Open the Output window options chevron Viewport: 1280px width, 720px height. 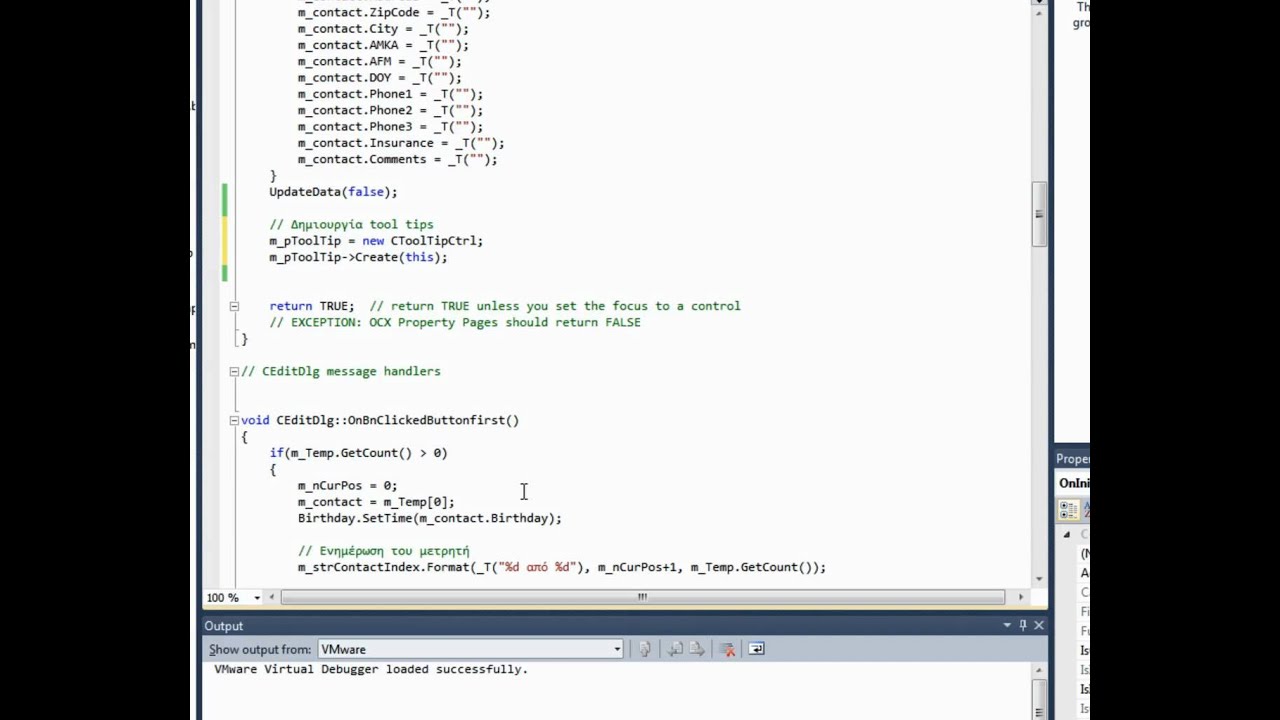pyautogui.click(x=1006, y=625)
